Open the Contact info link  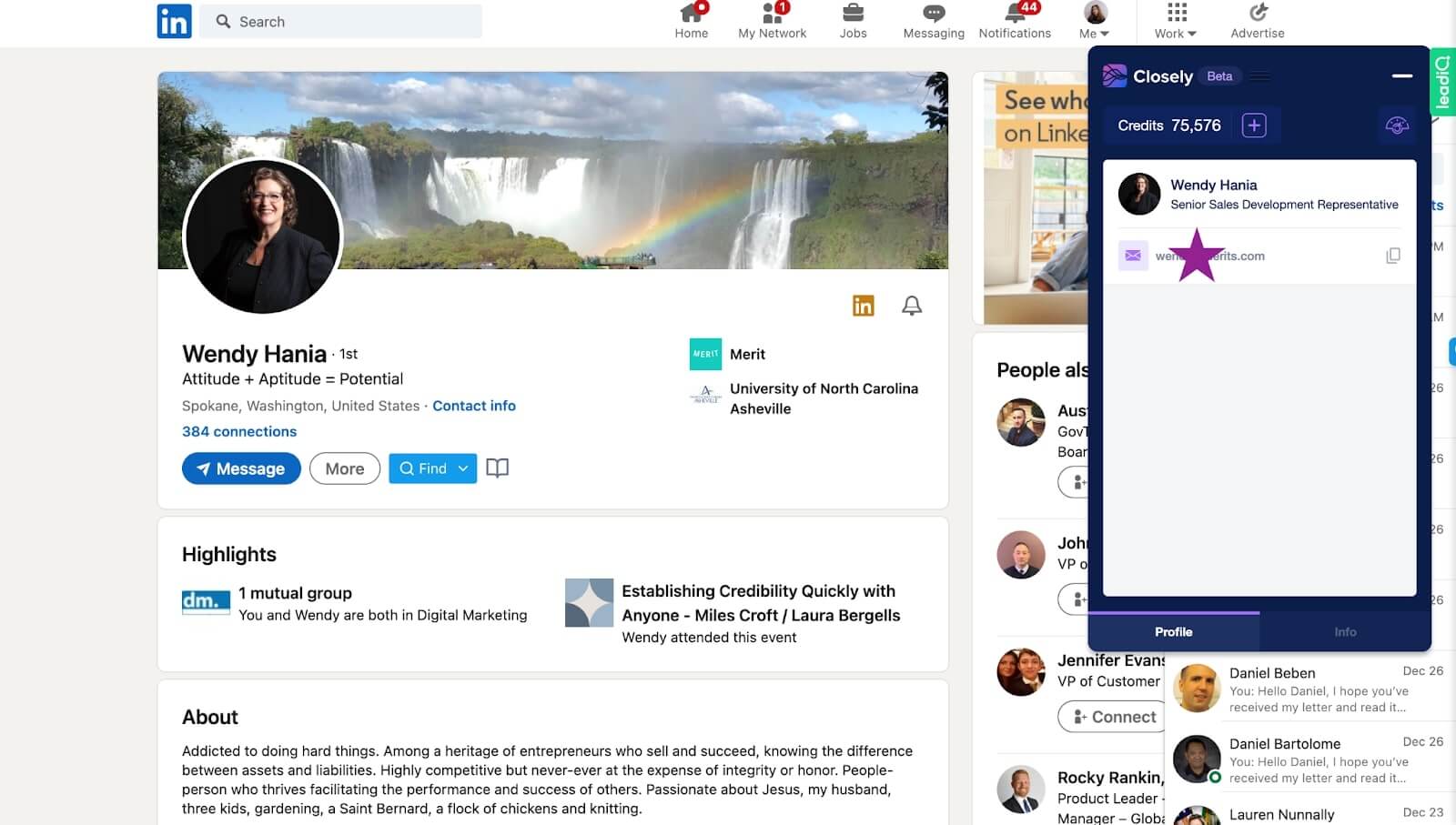point(474,406)
